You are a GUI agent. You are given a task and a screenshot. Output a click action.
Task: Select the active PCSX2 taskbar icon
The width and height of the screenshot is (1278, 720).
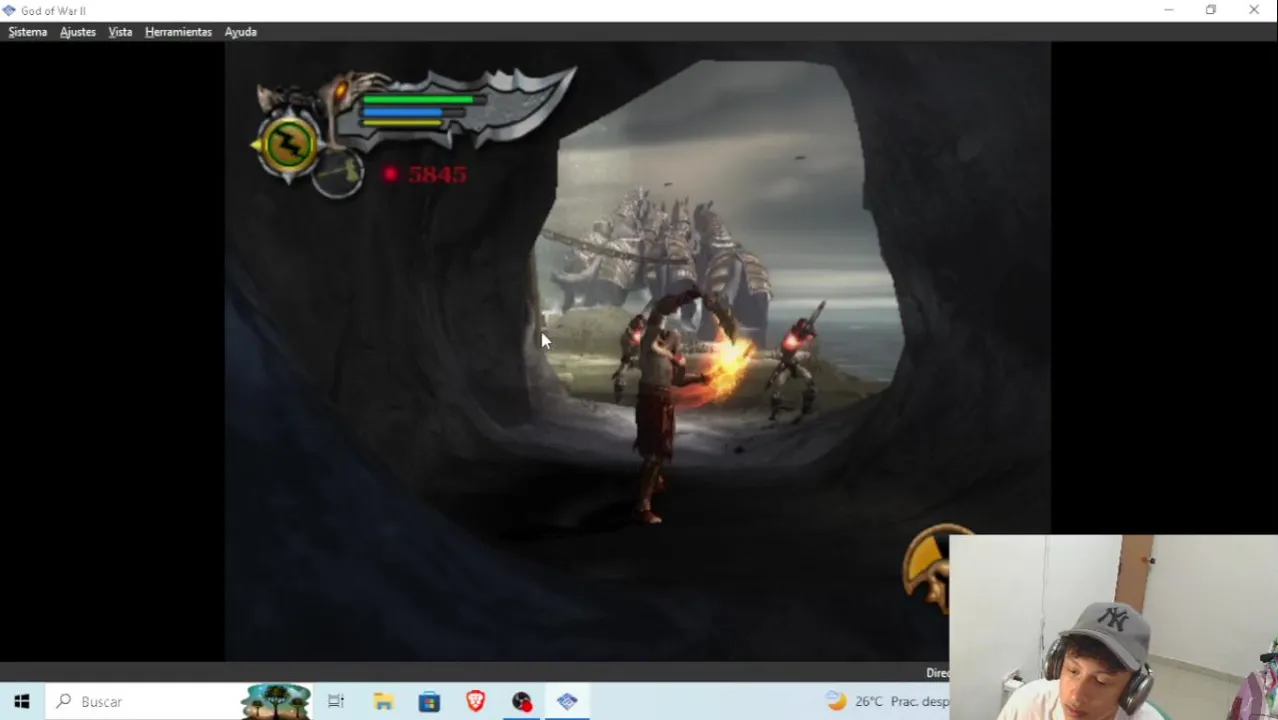(x=567, y=702)
